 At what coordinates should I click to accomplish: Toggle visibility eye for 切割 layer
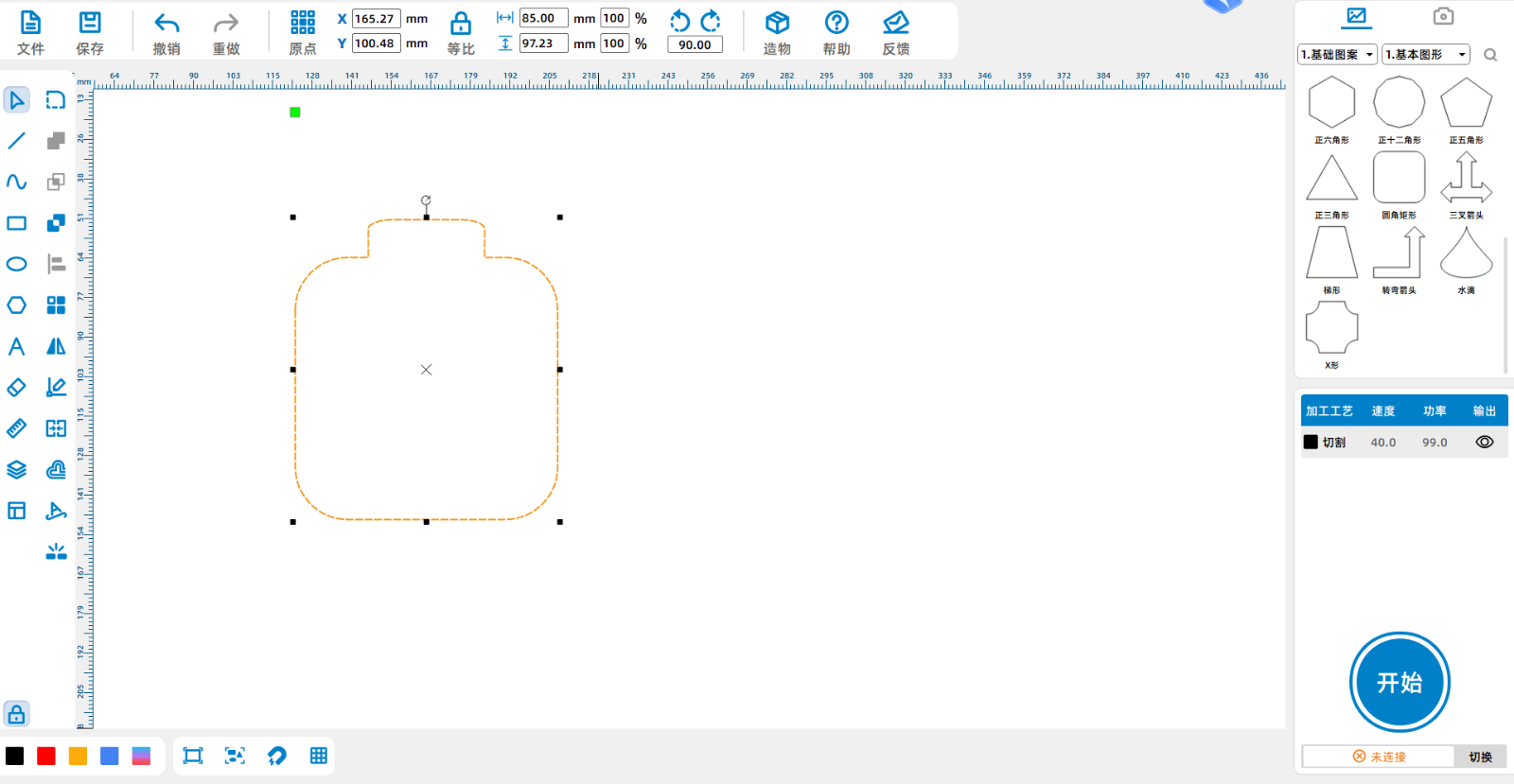pos(1484,442)
